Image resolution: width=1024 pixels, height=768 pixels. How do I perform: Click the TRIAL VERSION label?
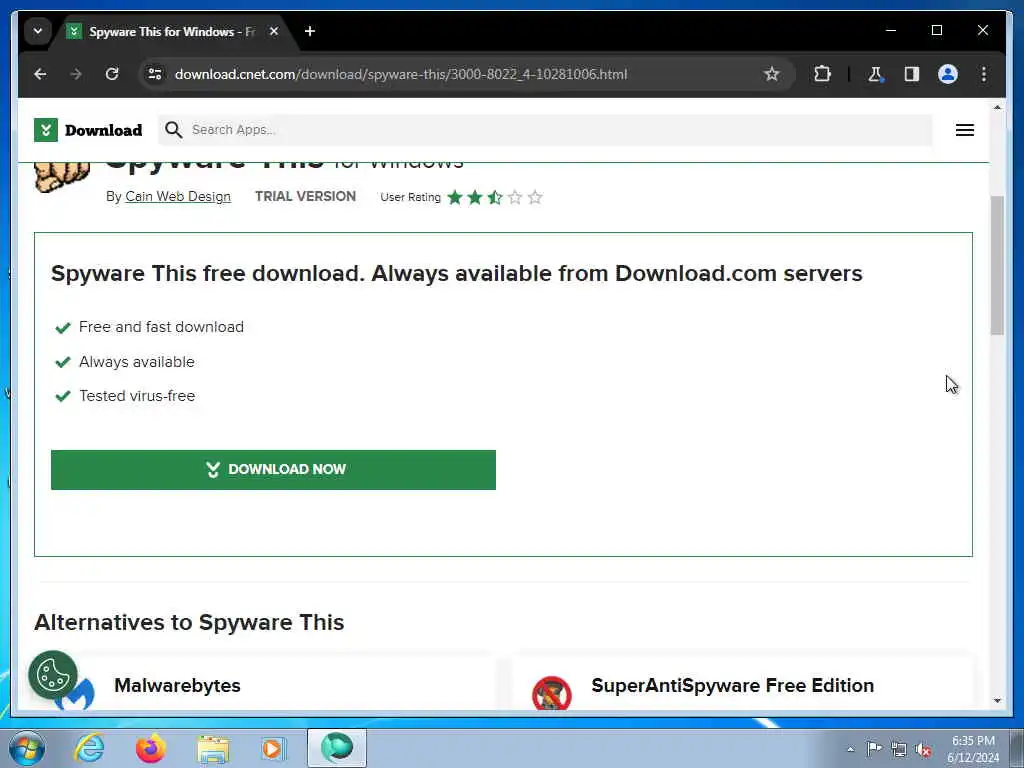pyautogui.click(x=305, y=197)
